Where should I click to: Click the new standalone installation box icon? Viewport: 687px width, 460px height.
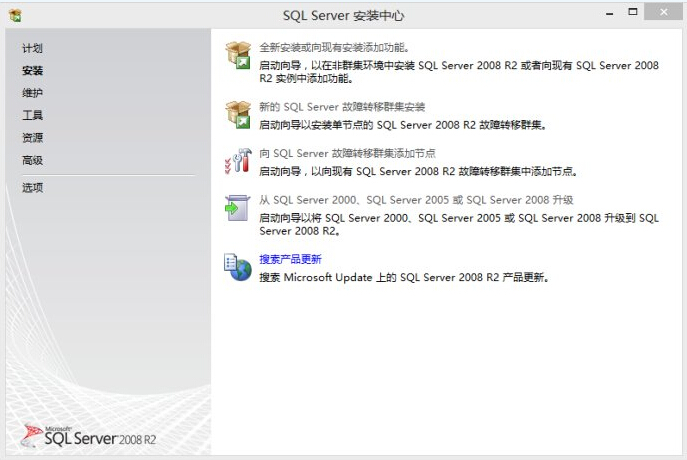click(x=238, y=55)
